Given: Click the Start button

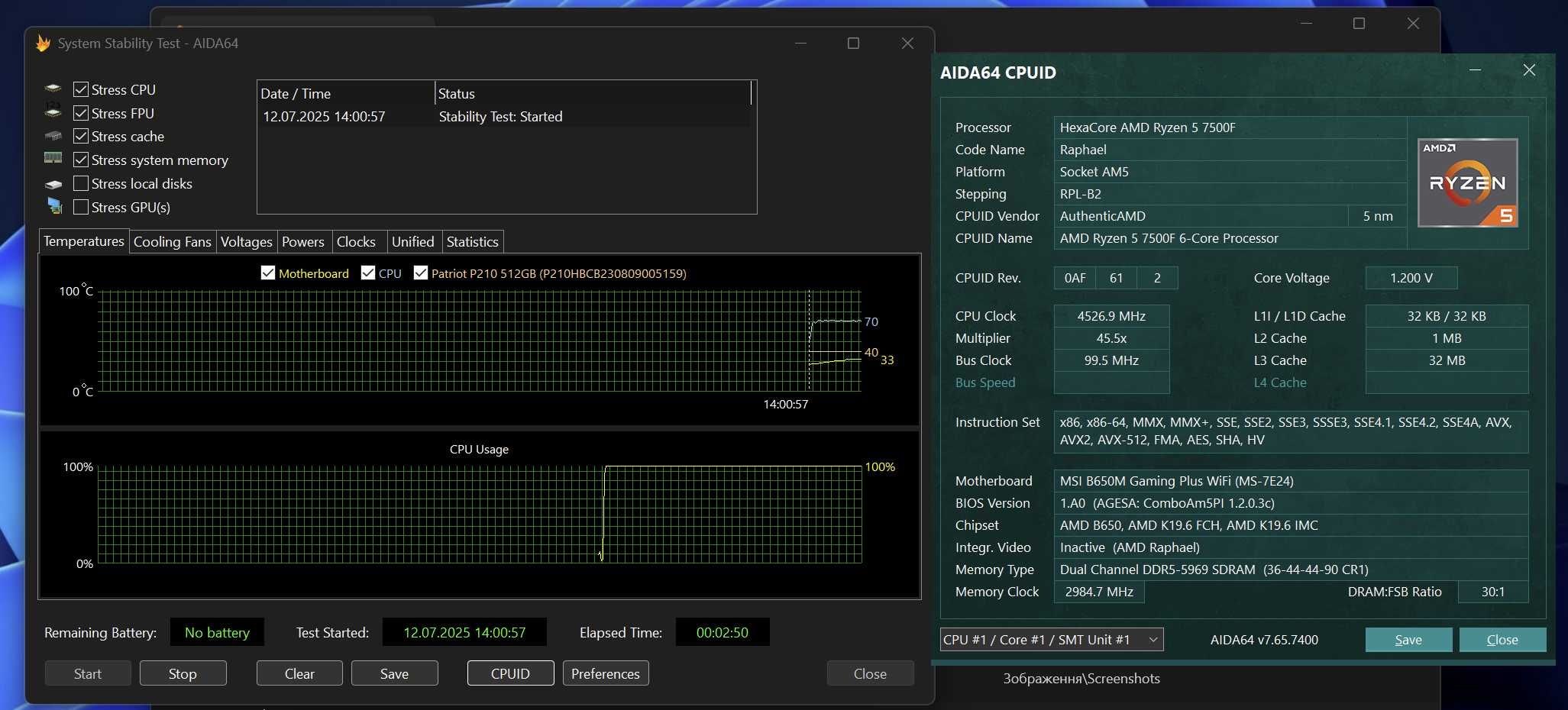Looking at the screenshot, I should point(88,673).
